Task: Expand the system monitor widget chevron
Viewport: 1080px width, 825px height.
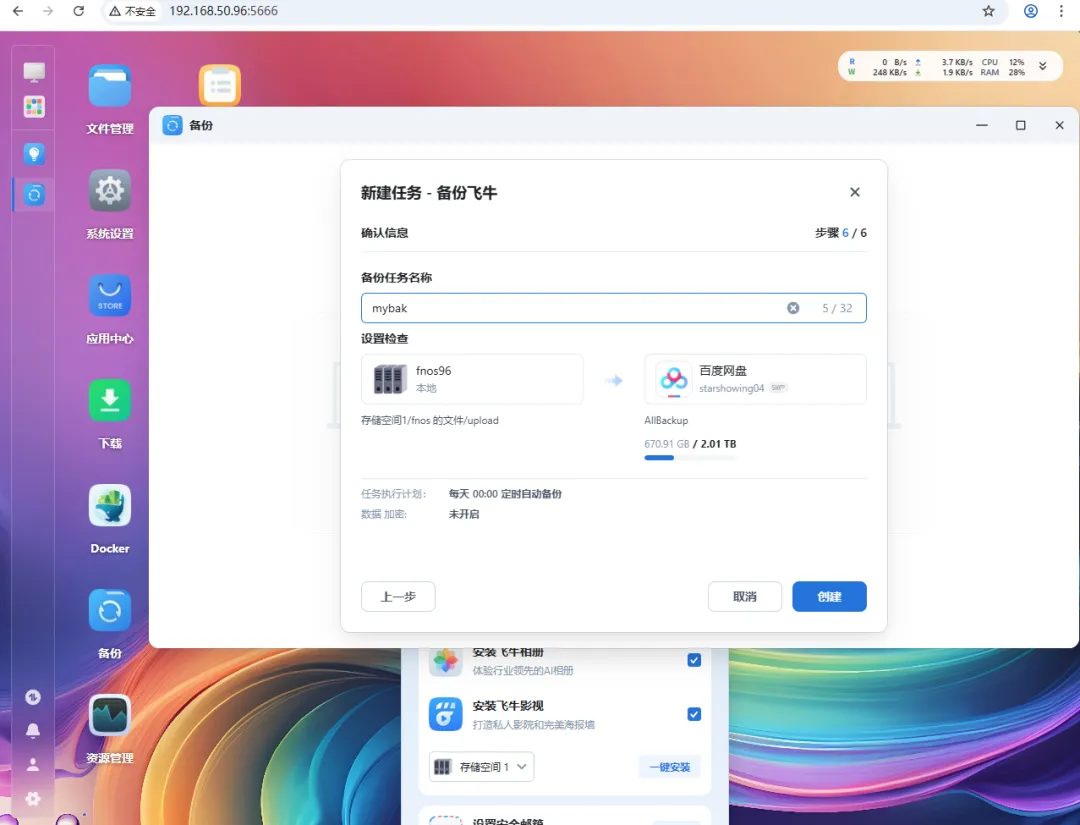Action: coord(1043,66)
